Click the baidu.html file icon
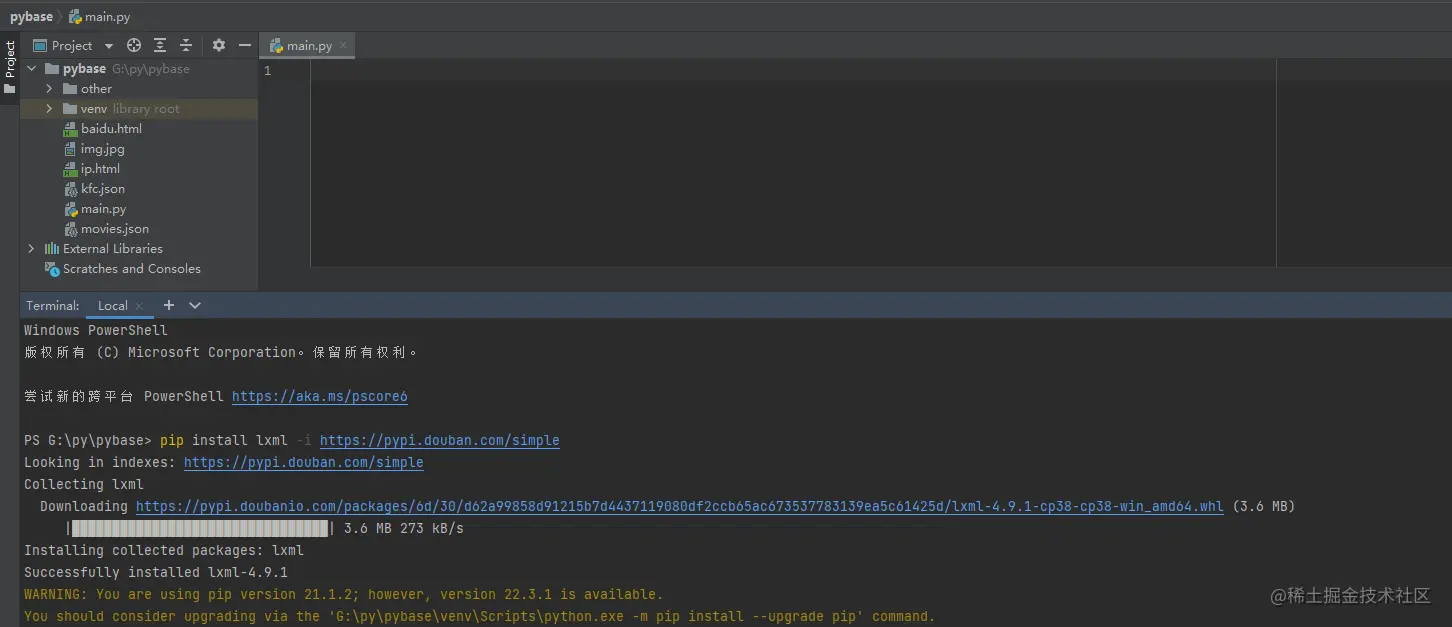This screenshot has height=627, width=1452. (x=70, y=129)
